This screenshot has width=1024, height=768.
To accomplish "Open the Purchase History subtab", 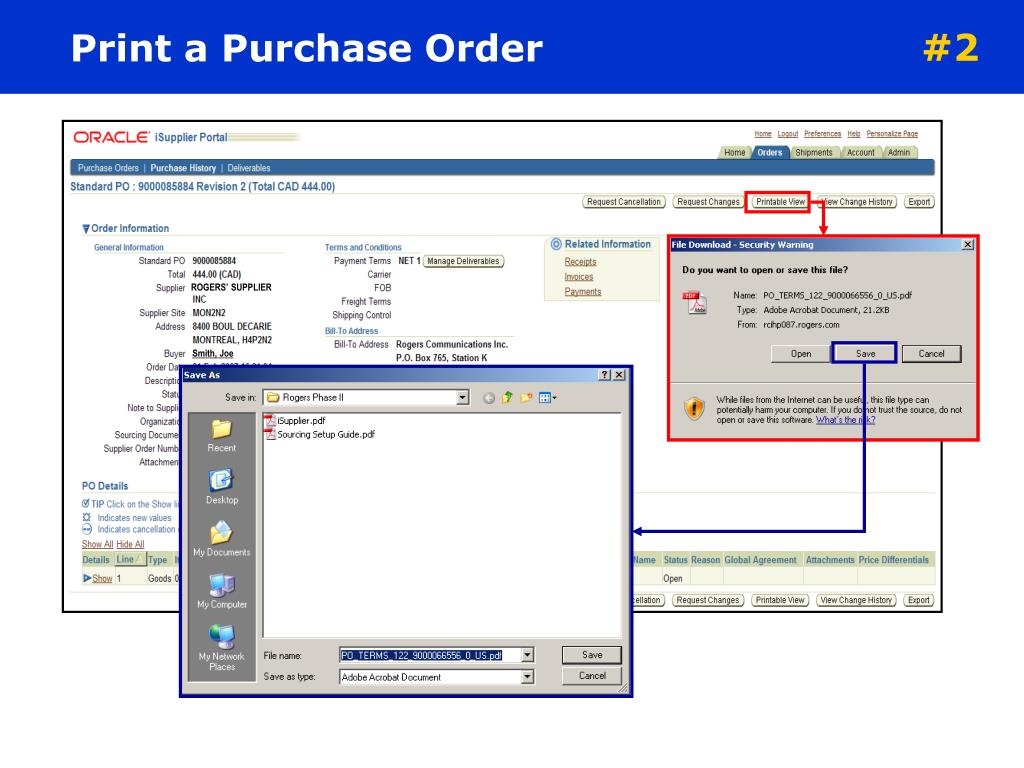I will [183, 168].
